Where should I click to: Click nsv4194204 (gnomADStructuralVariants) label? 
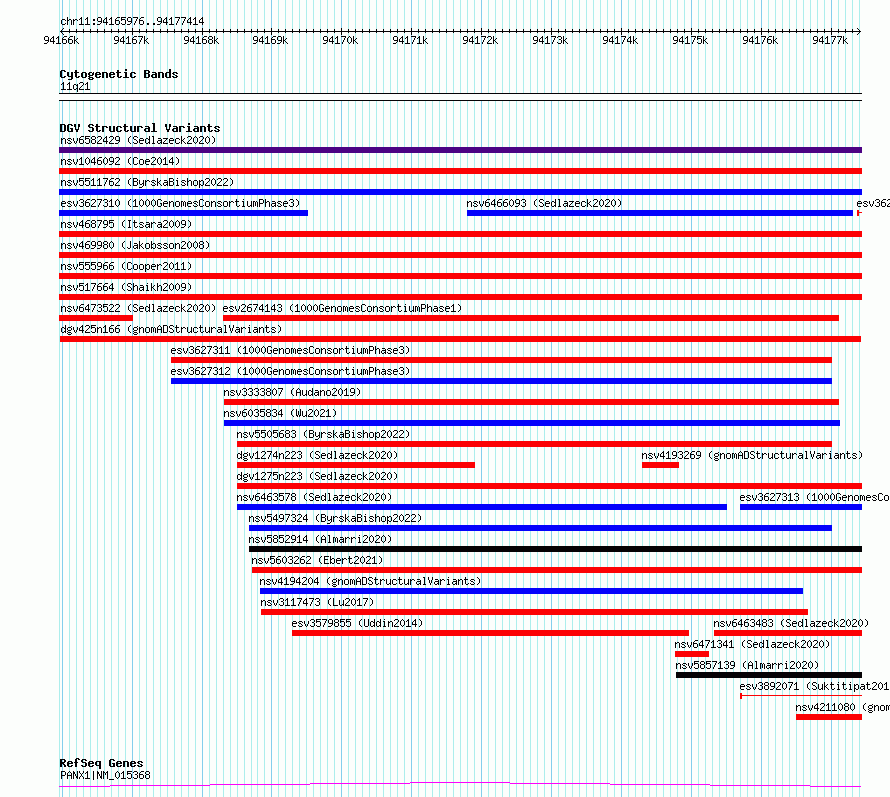370,581
